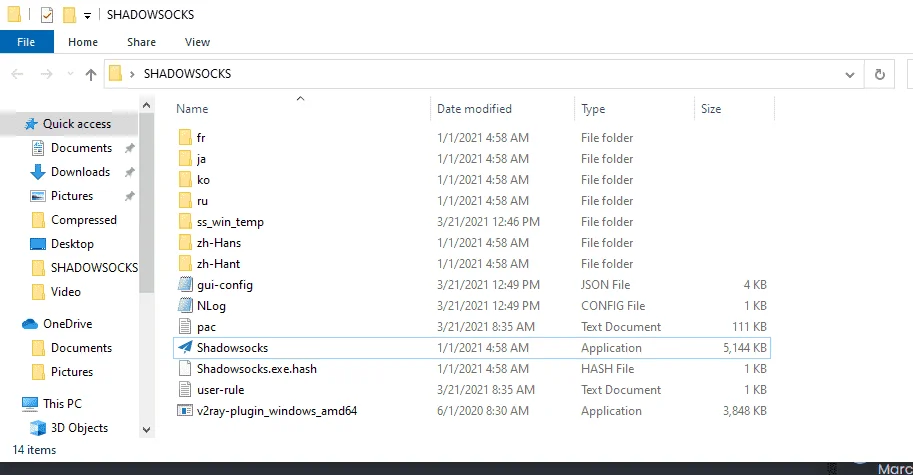Click the 6/1/2020 8:30 AM date cell
Image resolution: width=913 pixels, height=475 pixels.
[483, 411]
